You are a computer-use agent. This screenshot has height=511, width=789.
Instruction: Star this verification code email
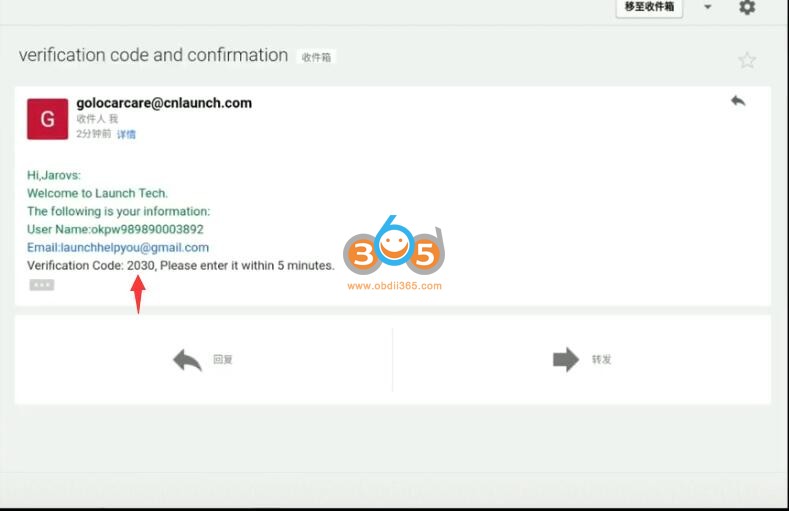(747, 60)
